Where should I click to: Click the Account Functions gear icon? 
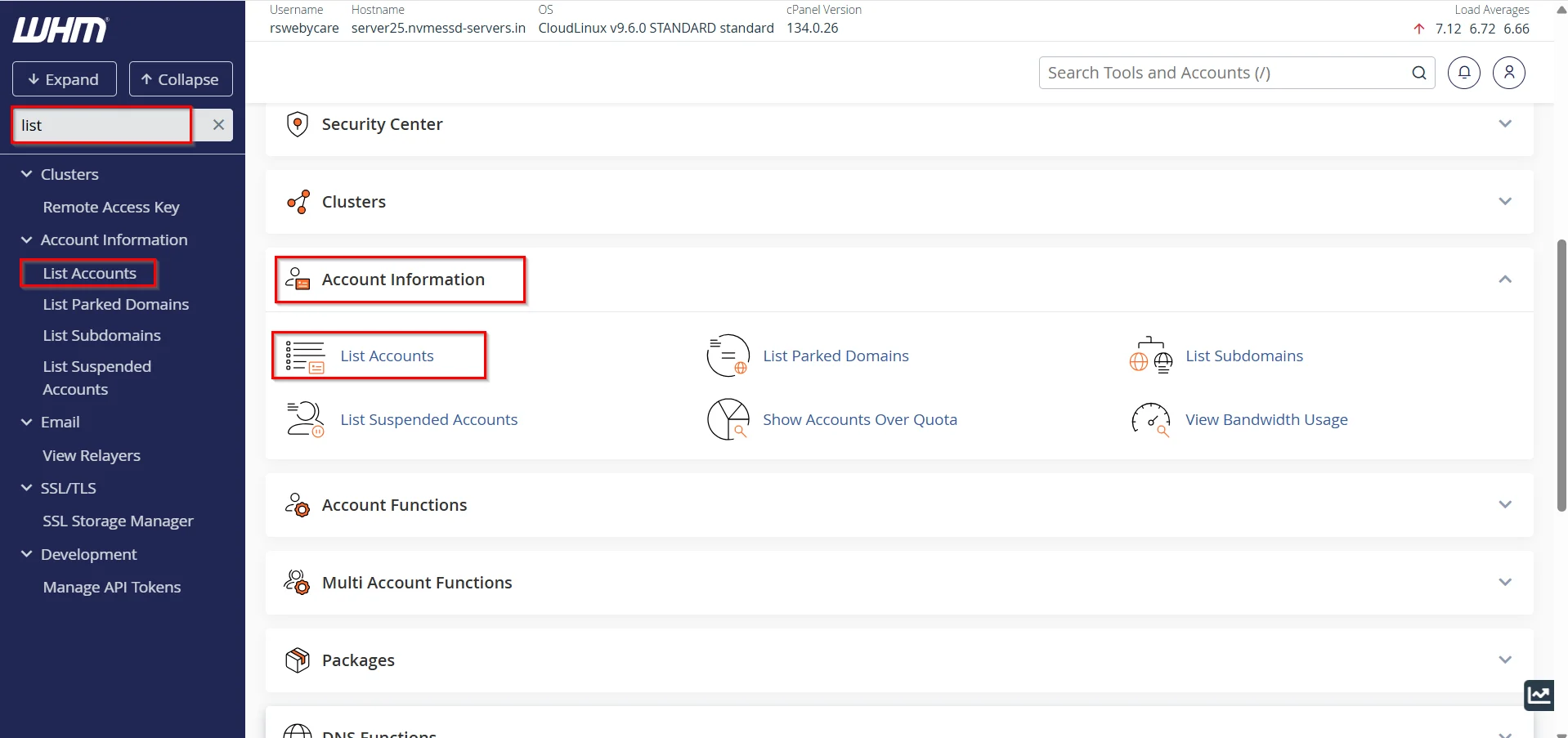pyautogui.click(x=298, y=505)
